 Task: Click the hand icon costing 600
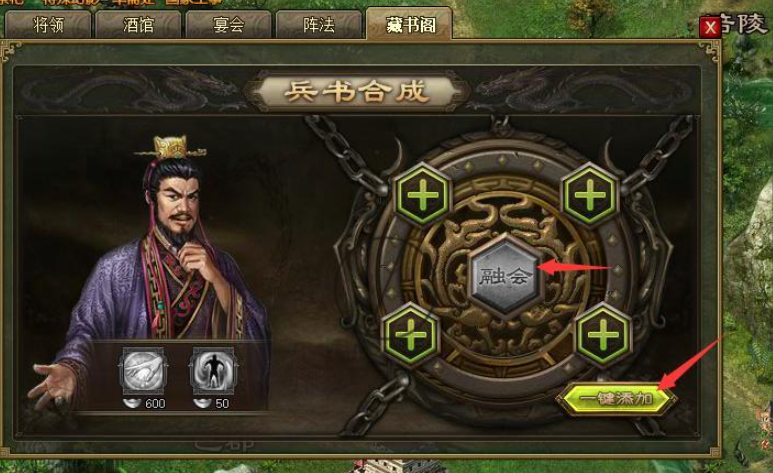tap(143, 371)
